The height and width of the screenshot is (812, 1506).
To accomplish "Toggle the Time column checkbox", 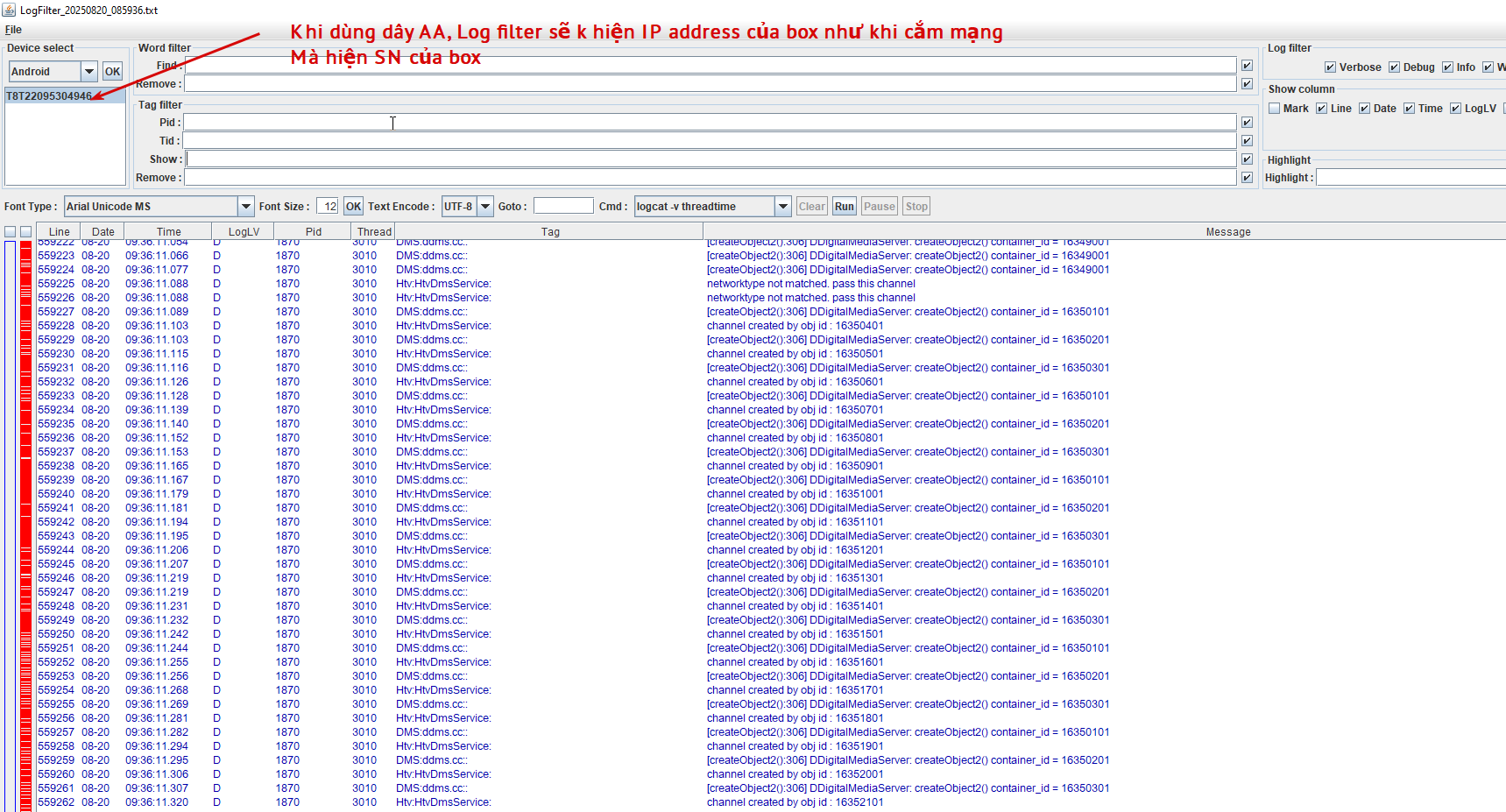I will [1410, 109].
